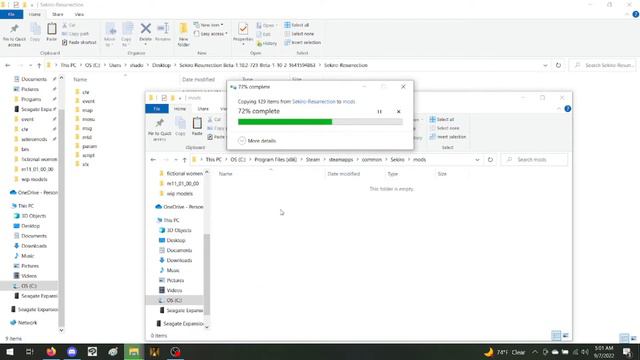640x360 pixels.
Task: Open File tab in mods window
Action: 157,109
